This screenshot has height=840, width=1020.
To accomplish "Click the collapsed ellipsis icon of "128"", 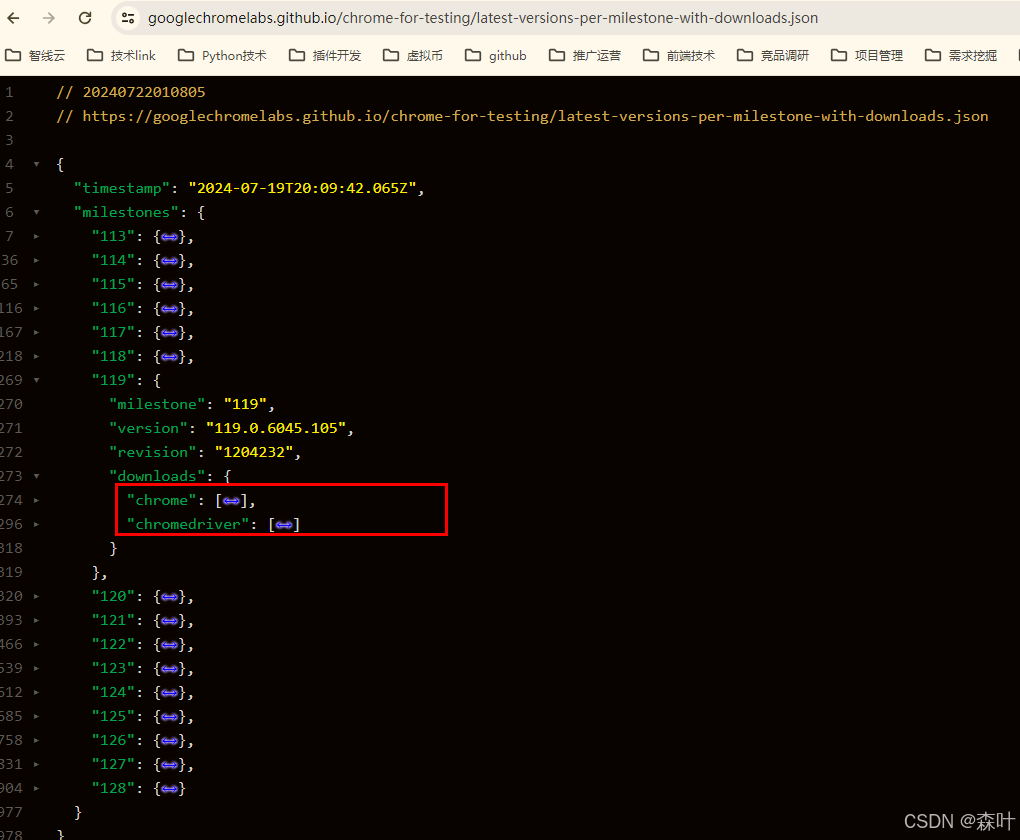I will 170,789.
